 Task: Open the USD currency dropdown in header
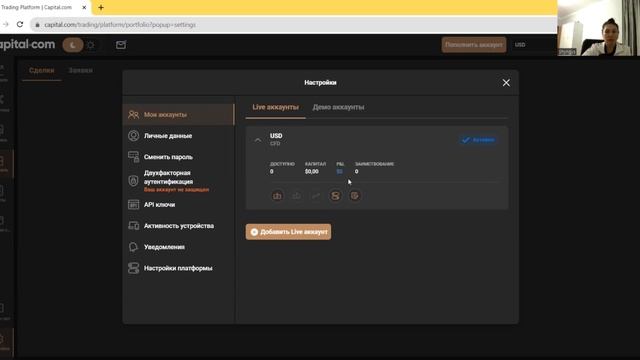point(520,45)
